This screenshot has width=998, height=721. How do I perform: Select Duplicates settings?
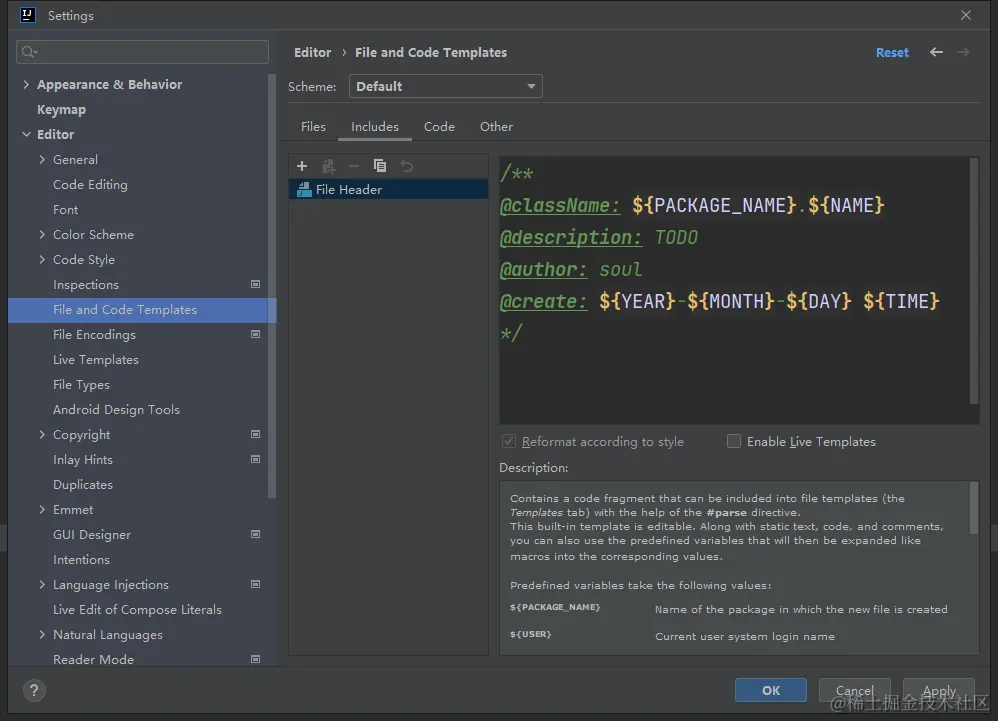tap(83, 485)
